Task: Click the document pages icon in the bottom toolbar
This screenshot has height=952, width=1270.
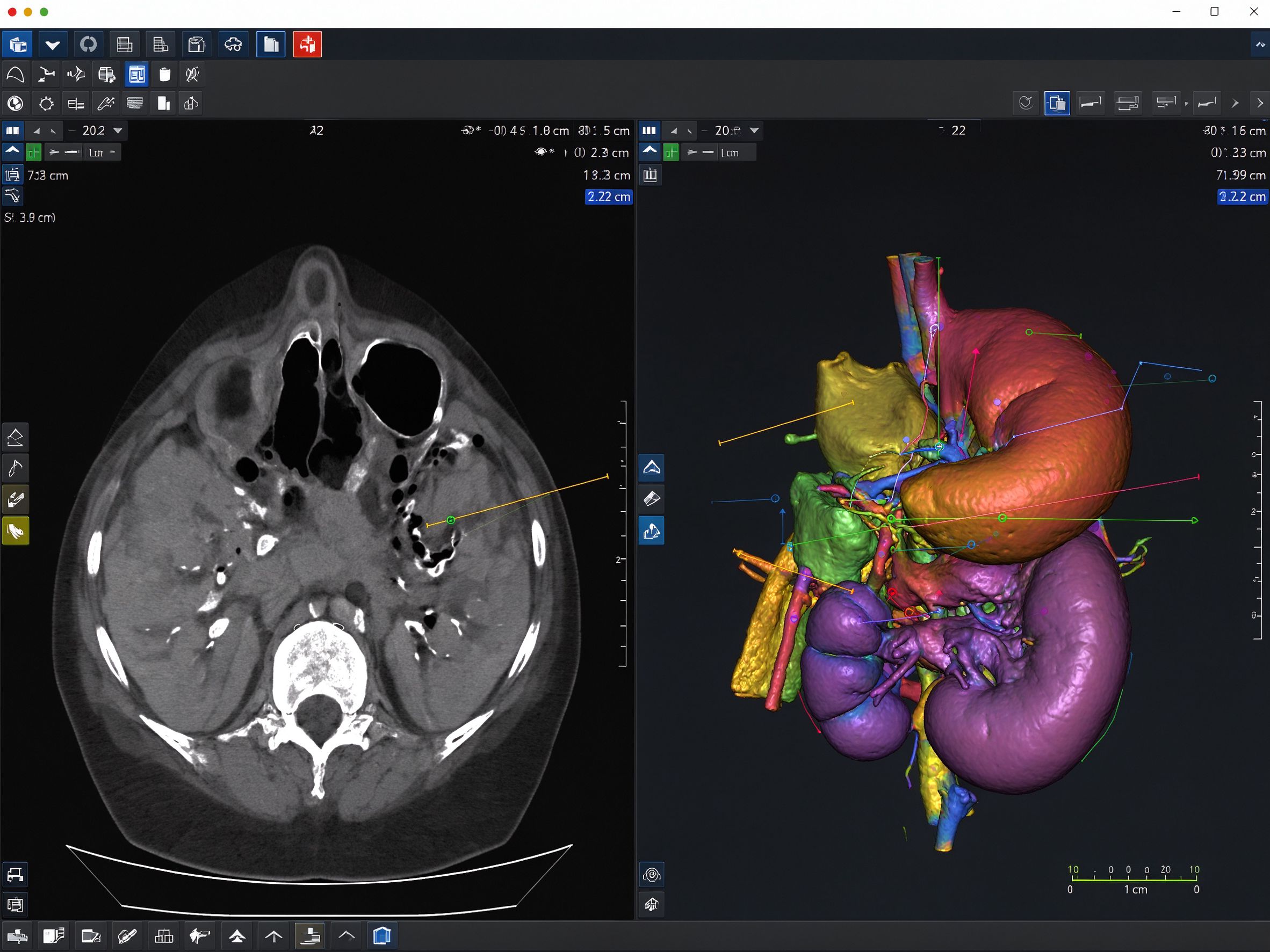Action: tap(53, 936)
